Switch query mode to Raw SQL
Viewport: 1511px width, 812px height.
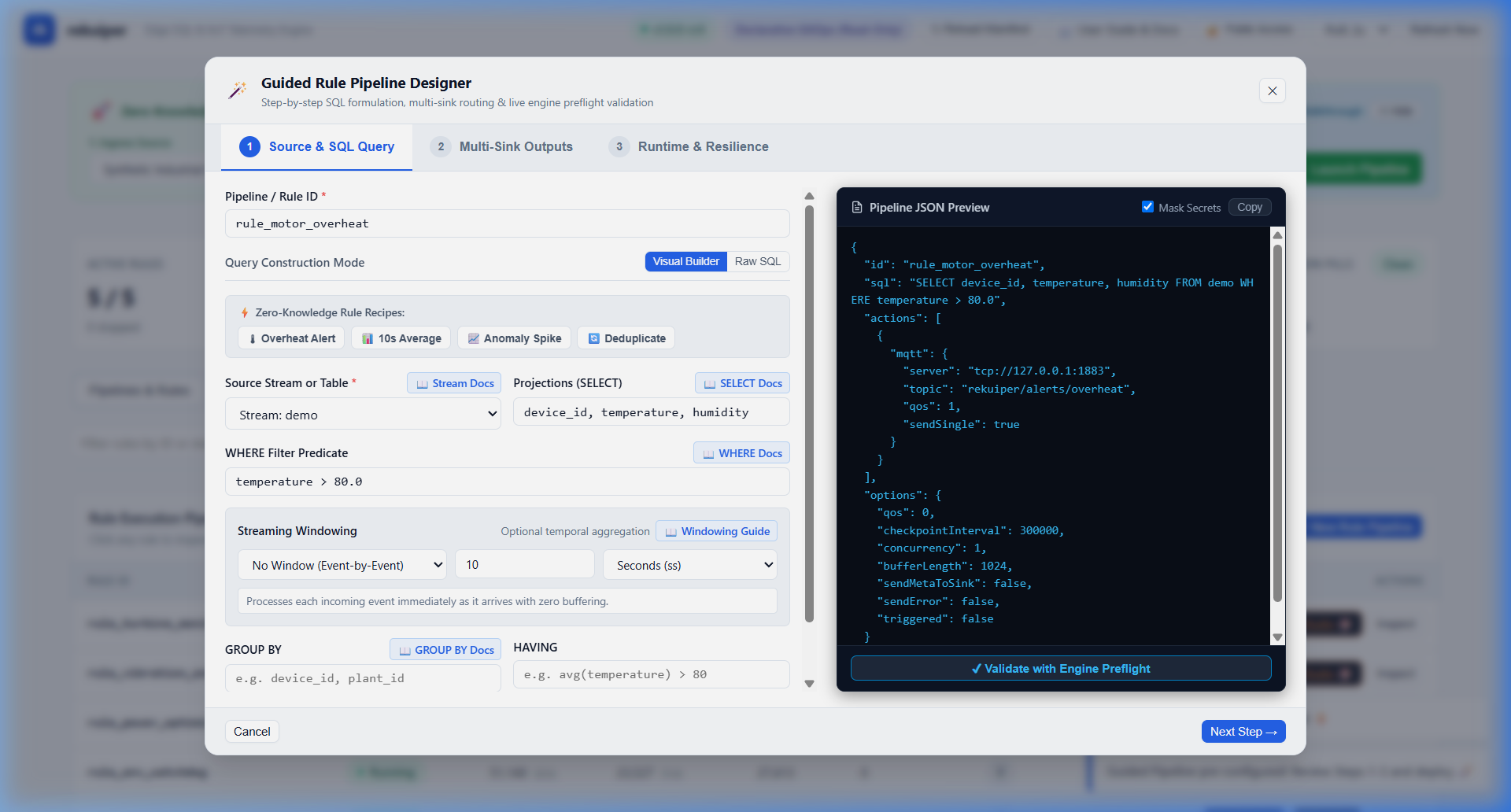[758, 261]
